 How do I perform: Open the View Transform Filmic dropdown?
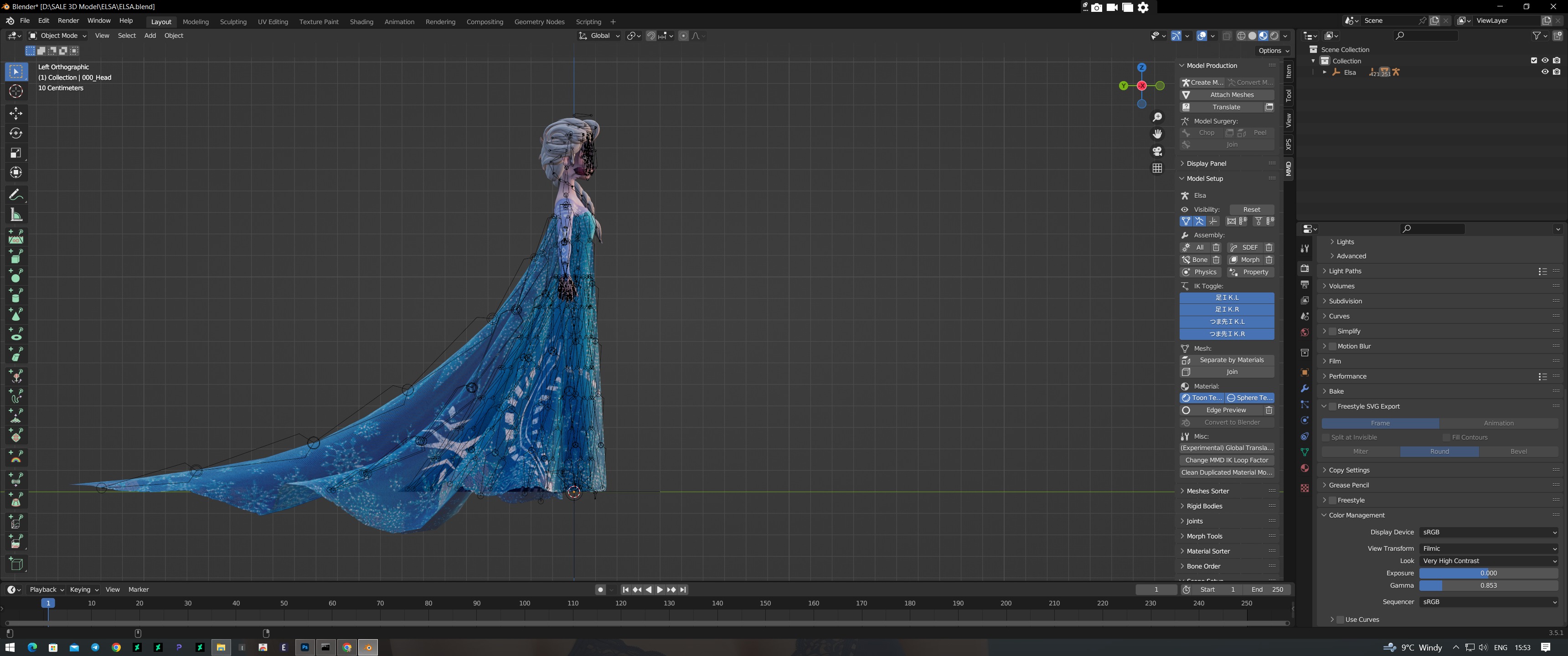coord(1489,548)
